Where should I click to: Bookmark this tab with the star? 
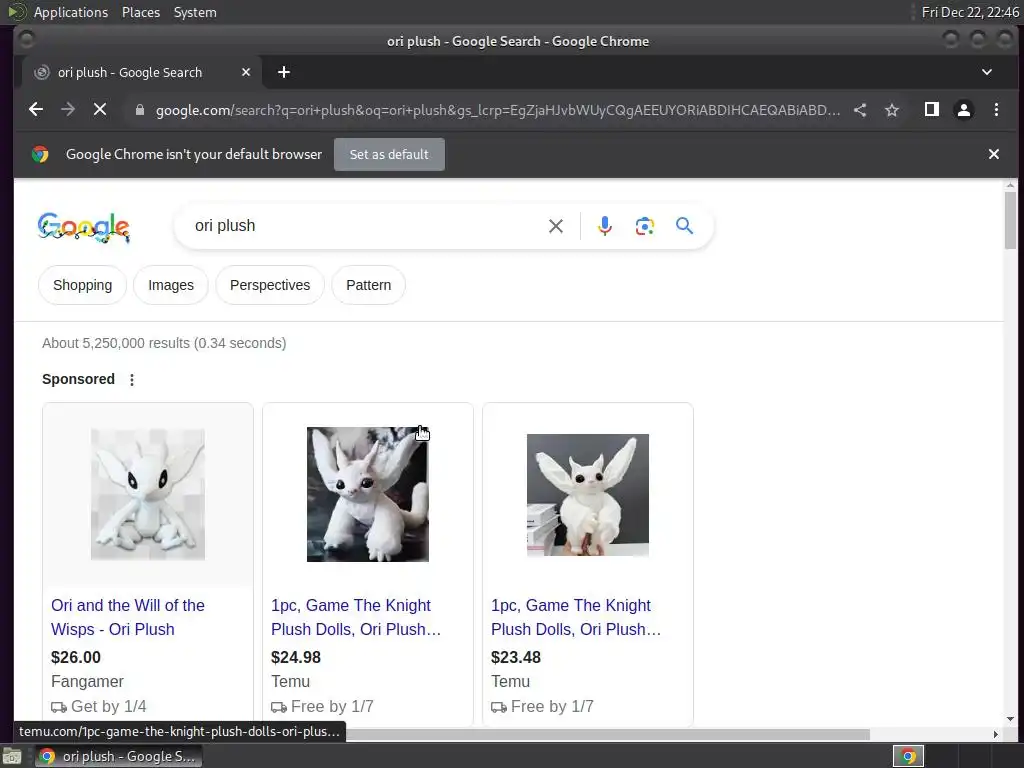[x=892, y=110]
